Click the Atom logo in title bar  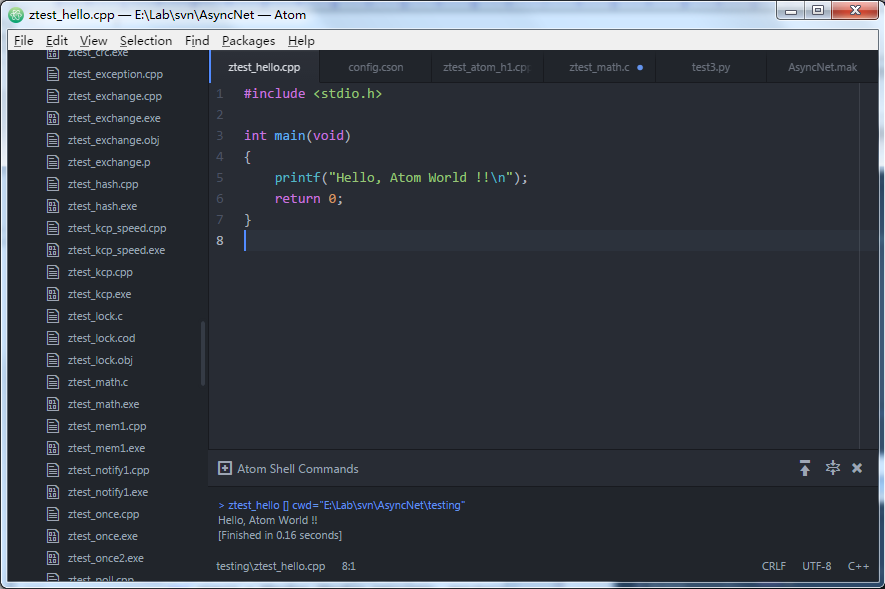[16, 15]
